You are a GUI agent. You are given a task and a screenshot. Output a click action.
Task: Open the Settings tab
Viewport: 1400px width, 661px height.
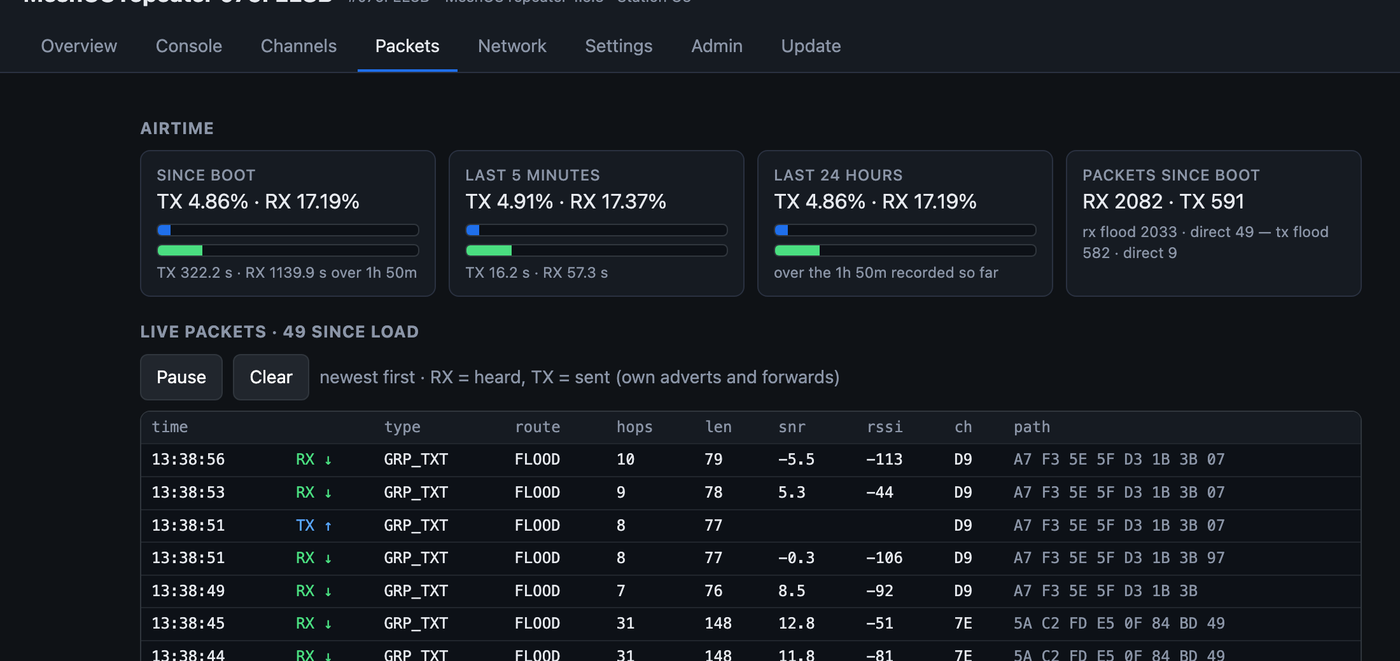click(x=618, y=46)
